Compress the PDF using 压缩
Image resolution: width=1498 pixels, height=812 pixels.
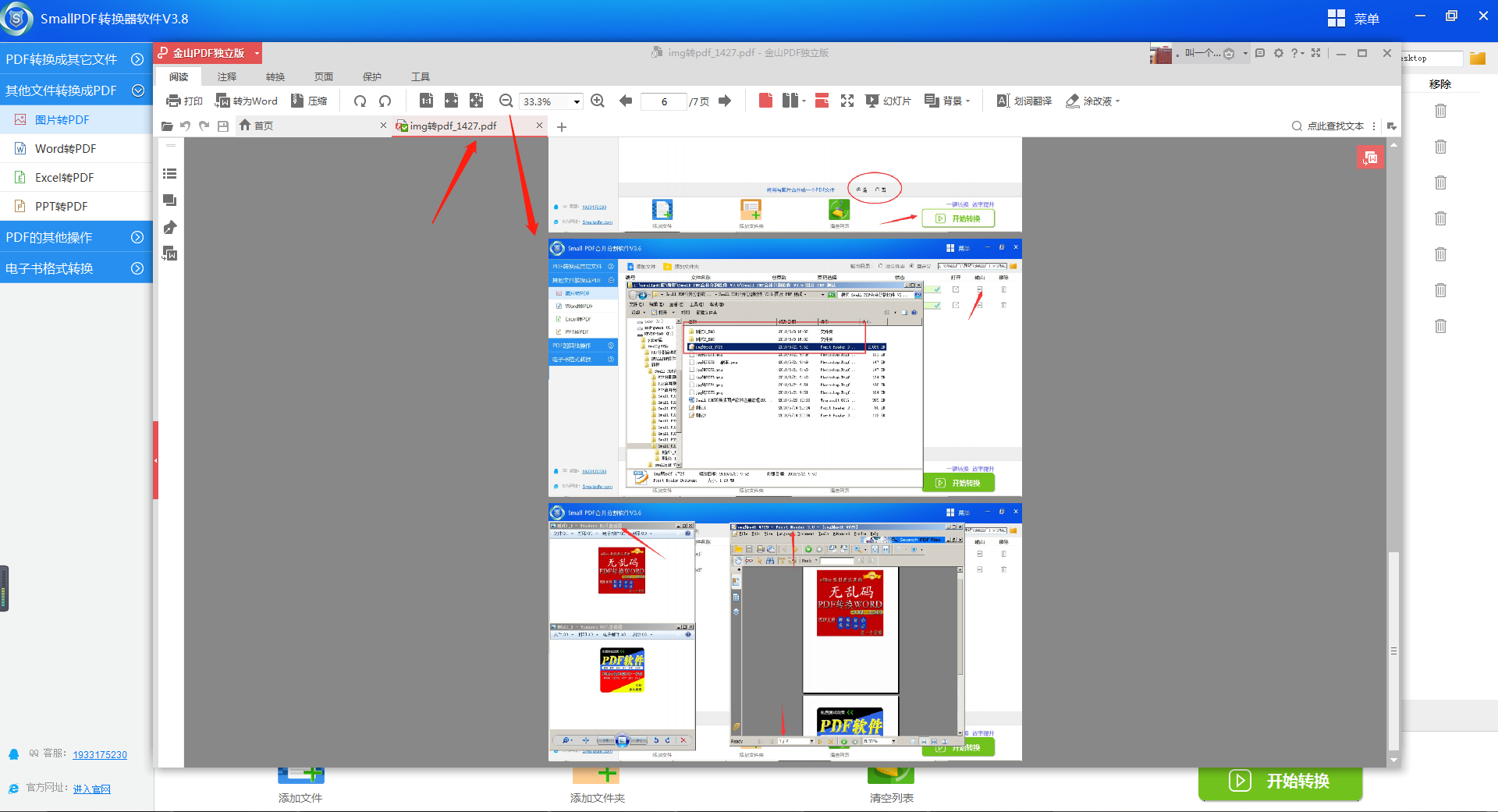point(309,101)
